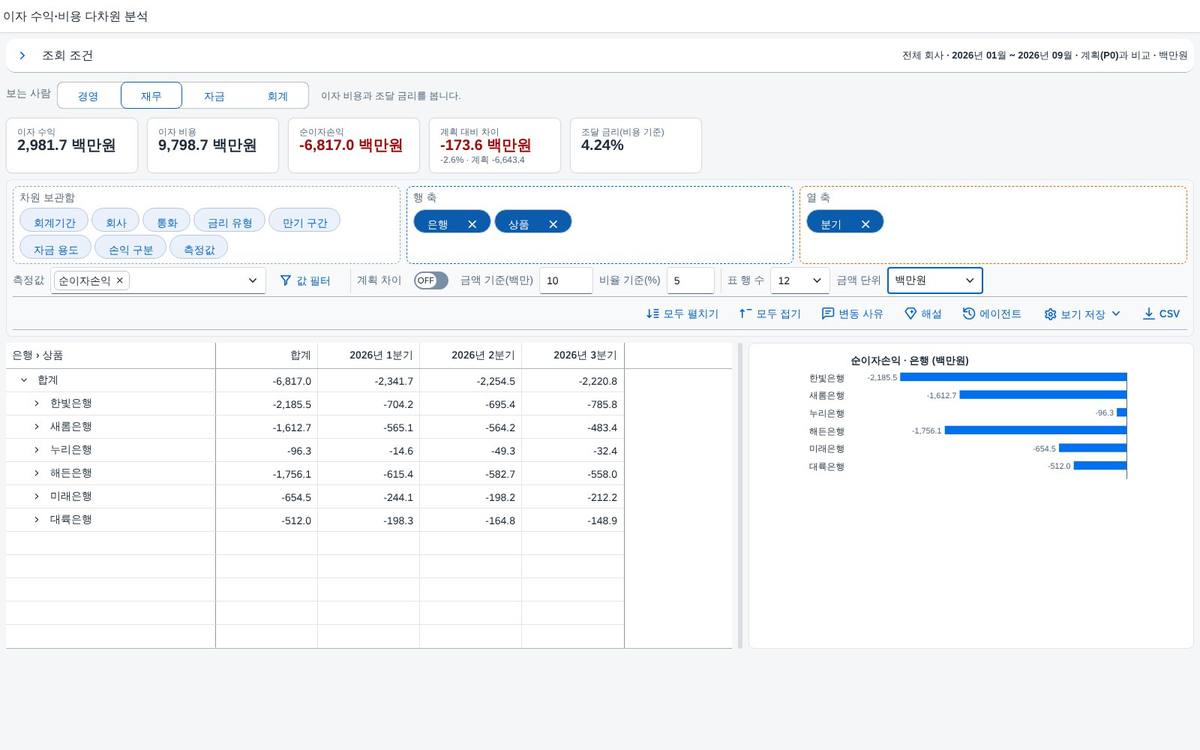The width and height of the screenshot is (1200, 750).
Task: Select the 조달 금리 KPI card
Action: pos(636,145)
